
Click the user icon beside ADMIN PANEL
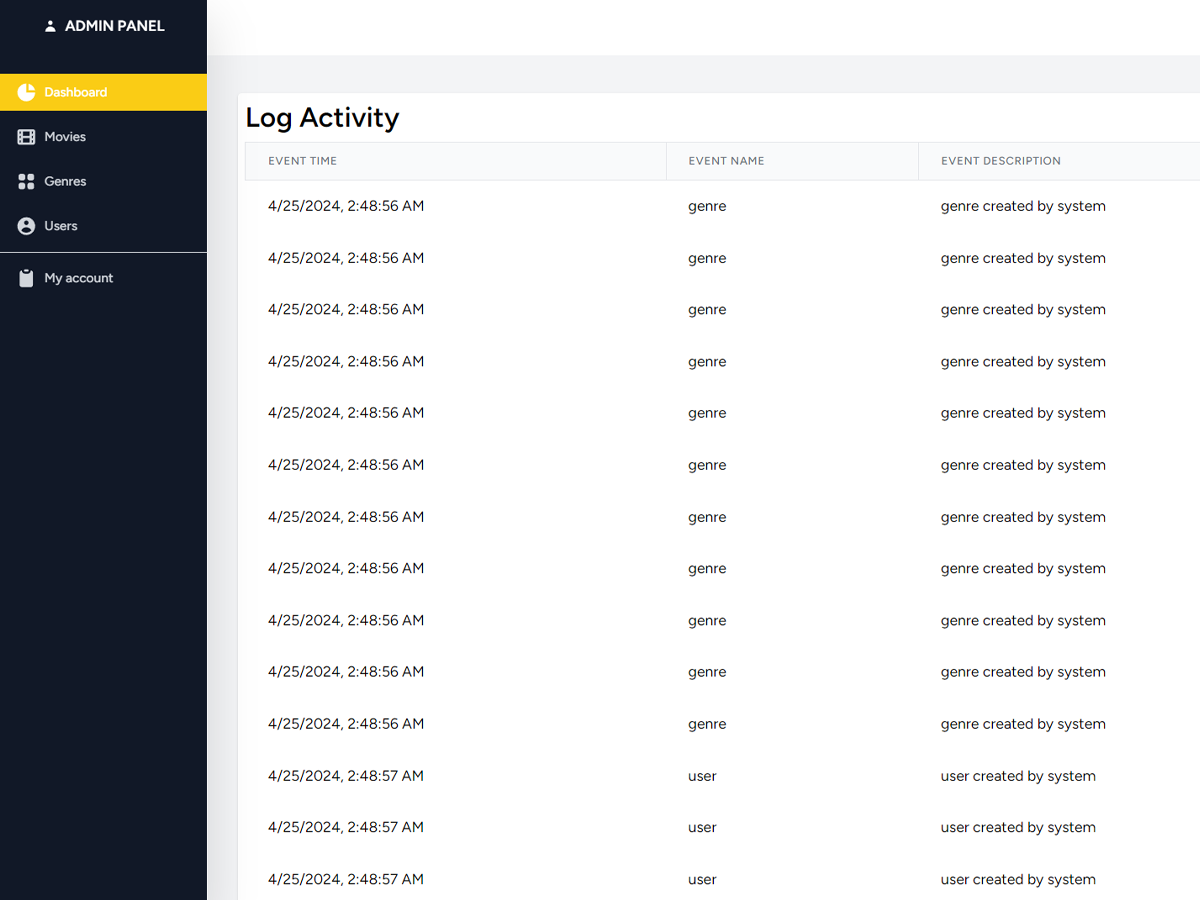(x=50, y=27)
